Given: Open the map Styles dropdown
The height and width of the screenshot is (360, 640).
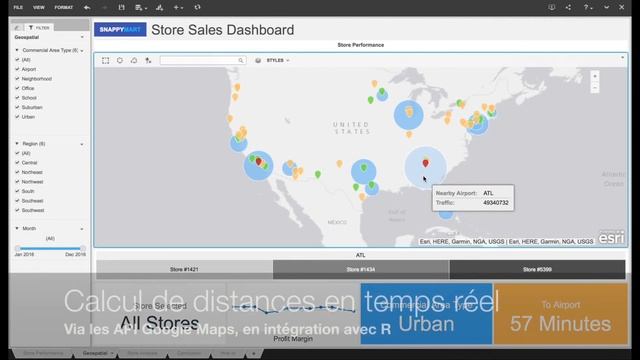Looking at the screenshot, I should [x=278, y=60].
